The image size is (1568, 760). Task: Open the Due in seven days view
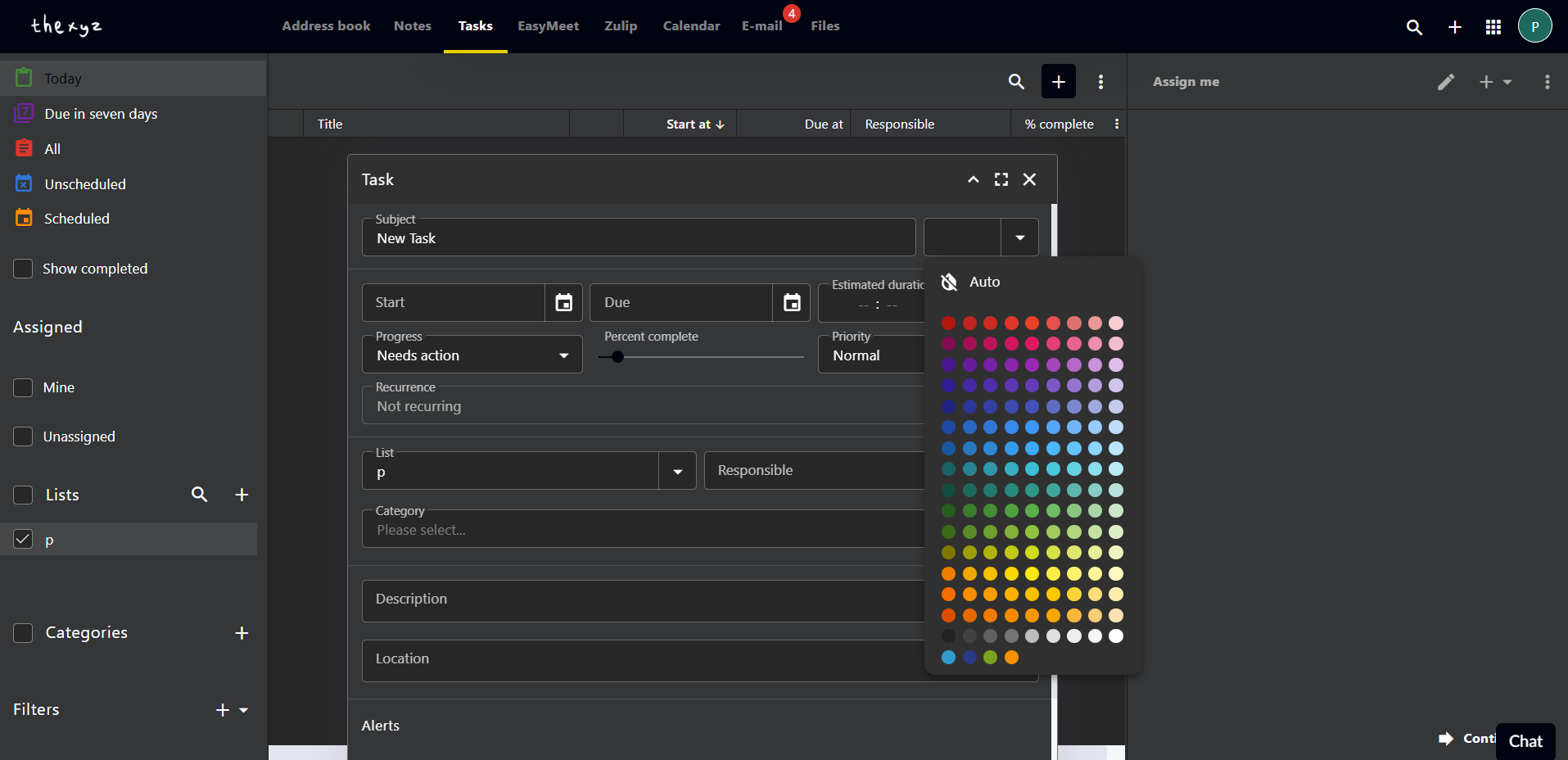click(x=101, y=114)
